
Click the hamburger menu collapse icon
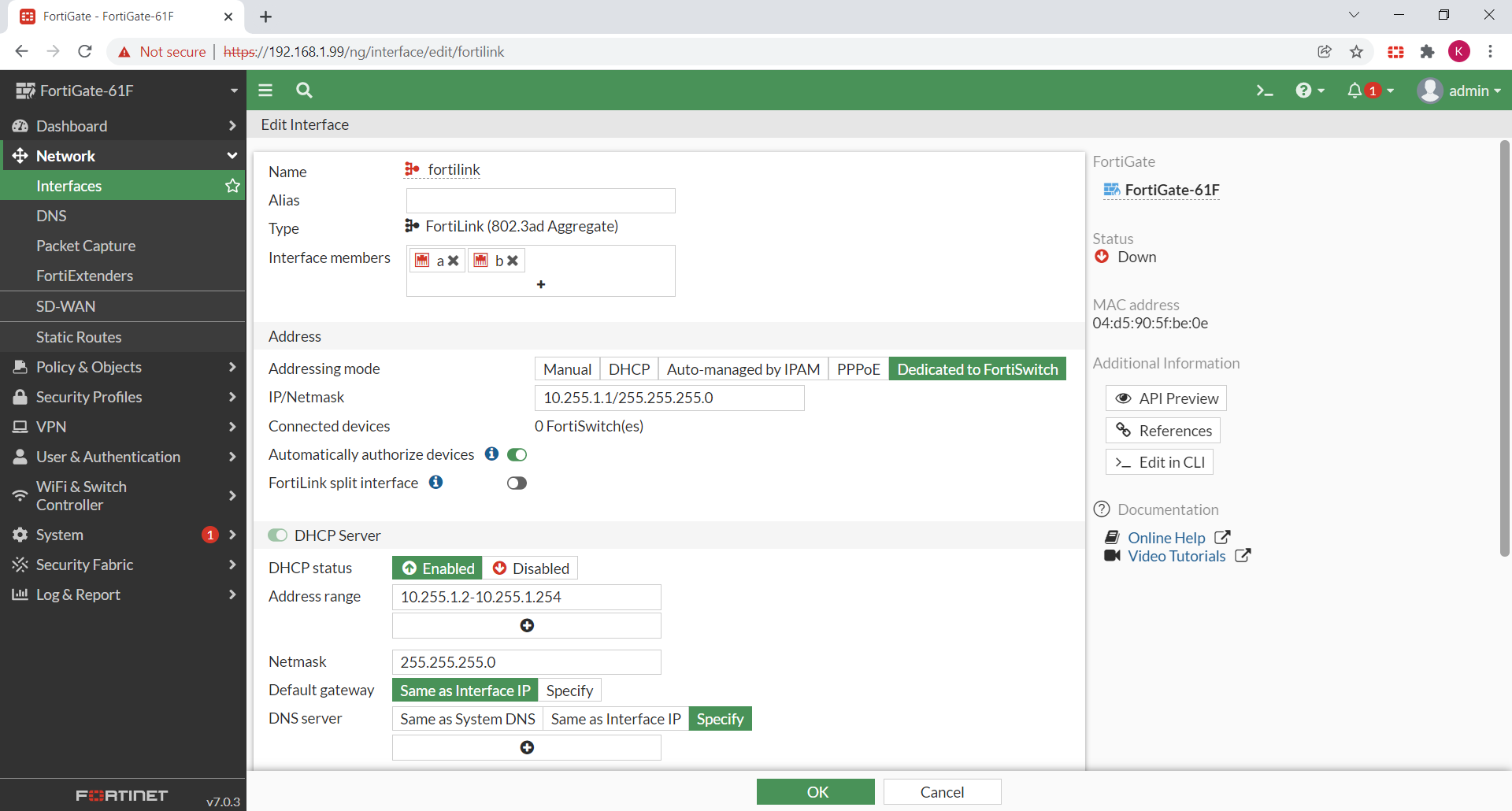pos(265,91)
